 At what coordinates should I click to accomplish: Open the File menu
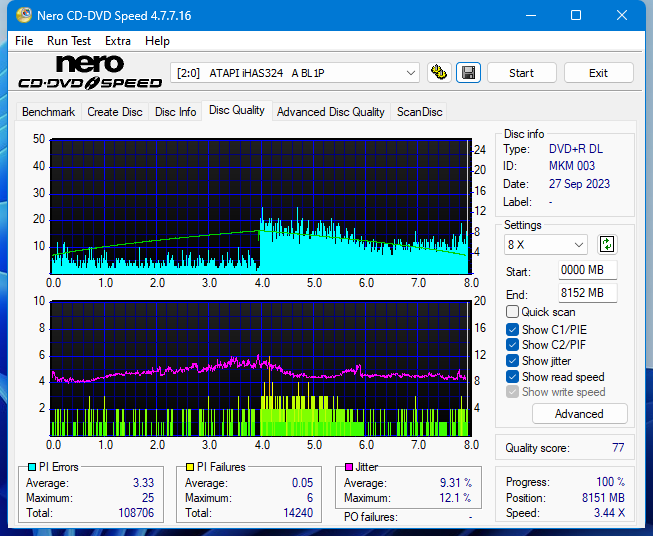coord(24,41)
